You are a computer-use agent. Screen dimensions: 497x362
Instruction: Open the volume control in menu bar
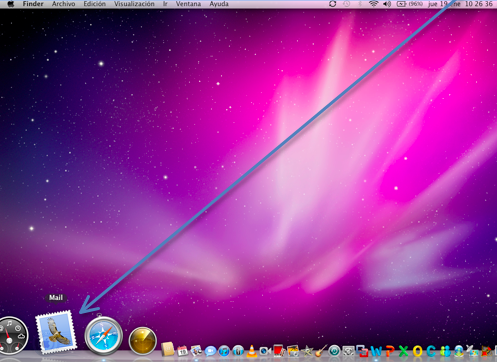pyautogui.click(x=387, y=4)
